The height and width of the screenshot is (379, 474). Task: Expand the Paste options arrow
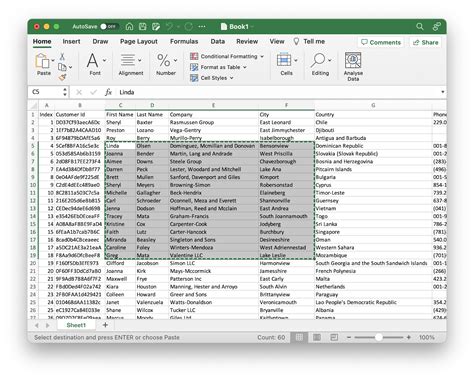53,61
